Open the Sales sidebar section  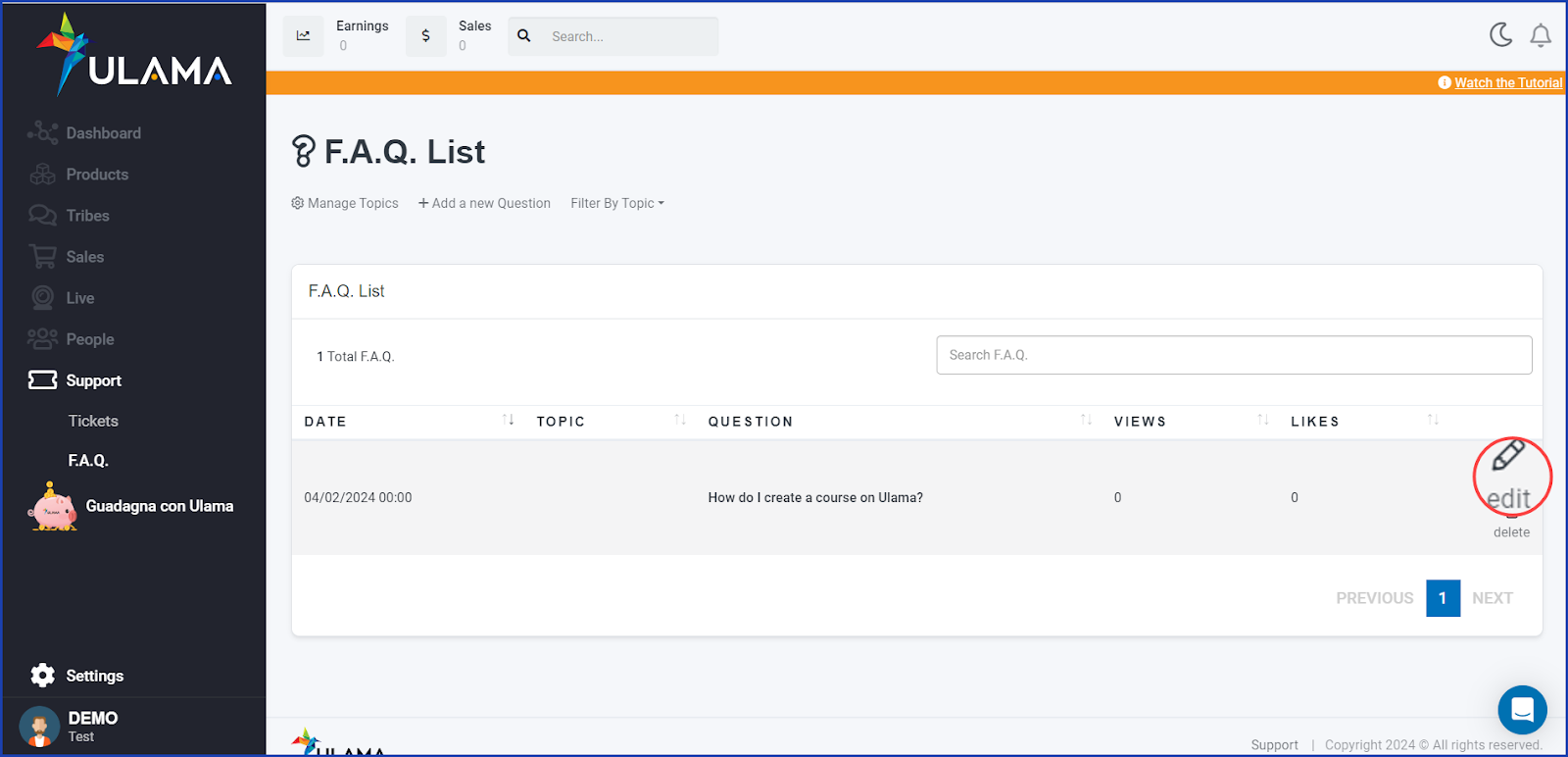[x=66, y=257]
